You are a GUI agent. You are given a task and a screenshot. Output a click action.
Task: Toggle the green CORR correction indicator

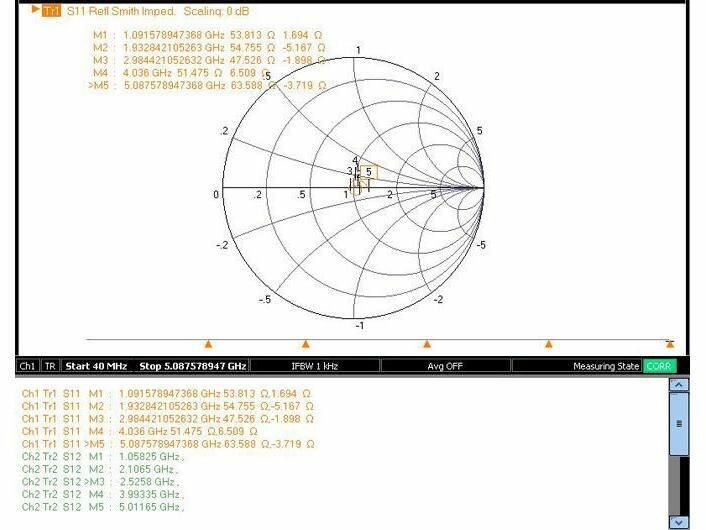659,366
